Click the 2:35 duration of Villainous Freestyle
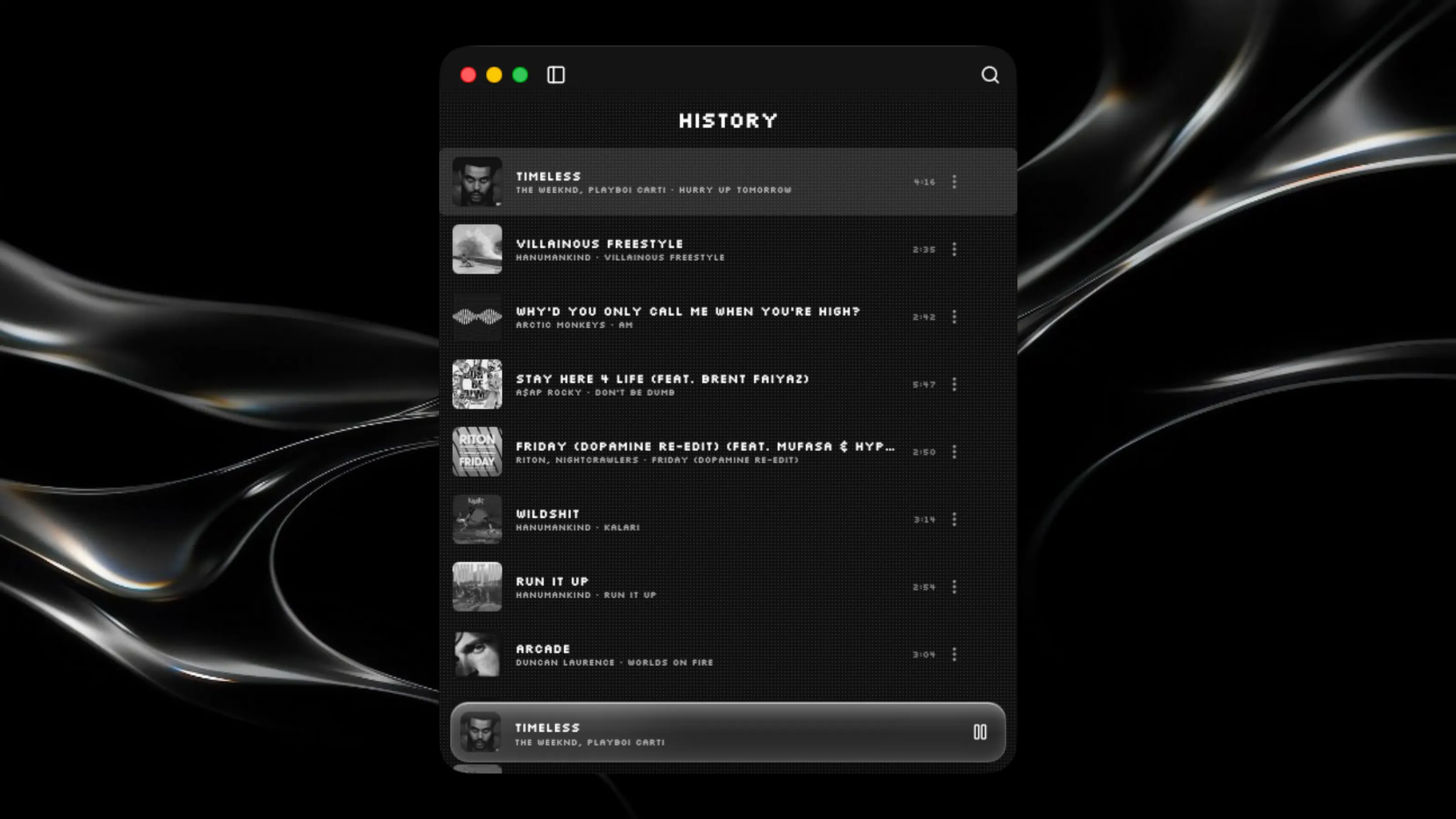The height and width of the screenshot is (819, 1456). click(924, 249)
